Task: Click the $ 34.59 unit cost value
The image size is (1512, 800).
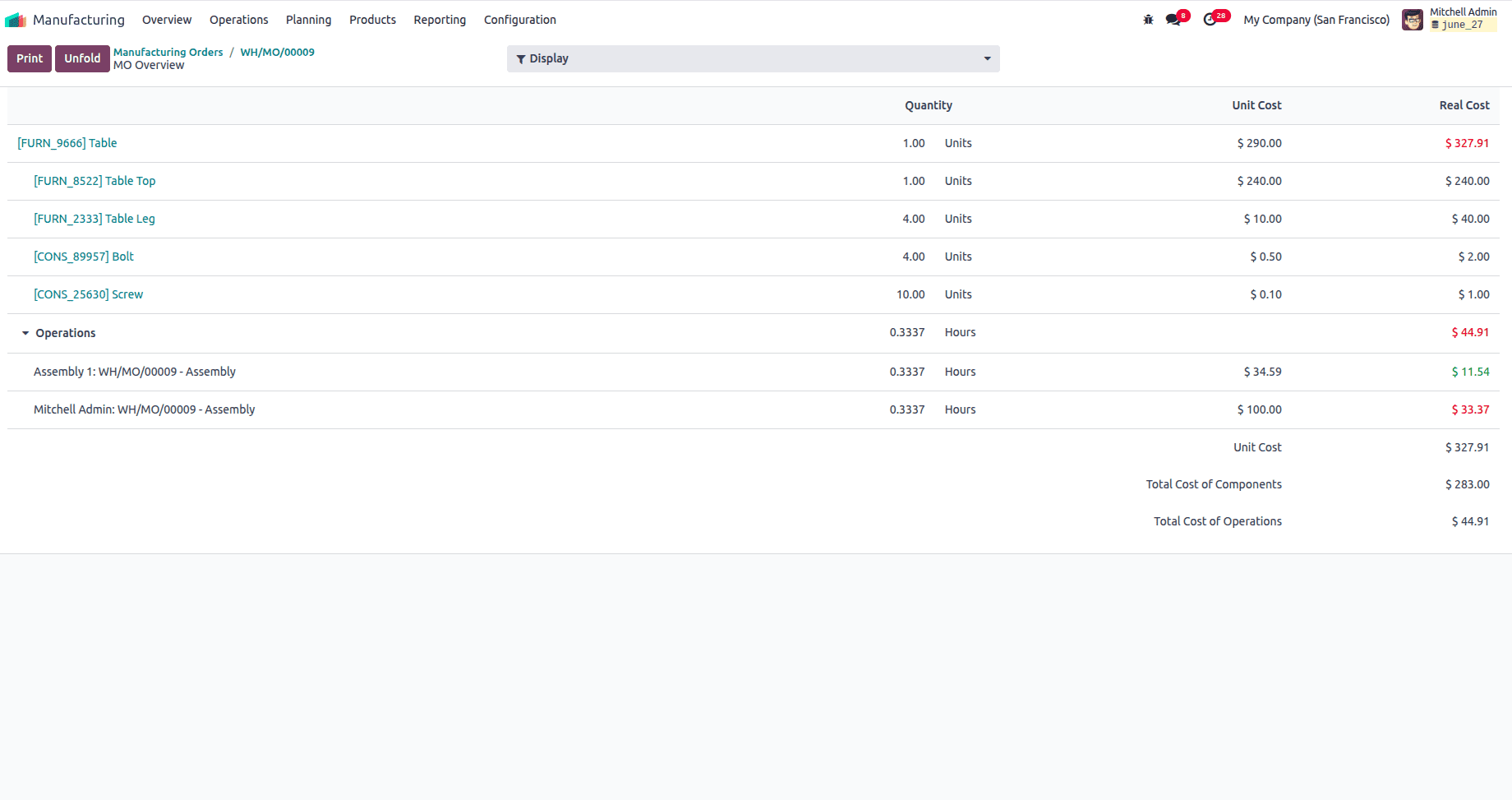Action: coord(1262,372)
